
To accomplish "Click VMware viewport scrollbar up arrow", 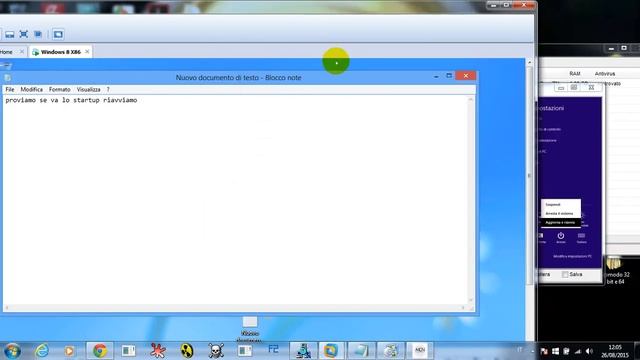I will tap(530, 62).
